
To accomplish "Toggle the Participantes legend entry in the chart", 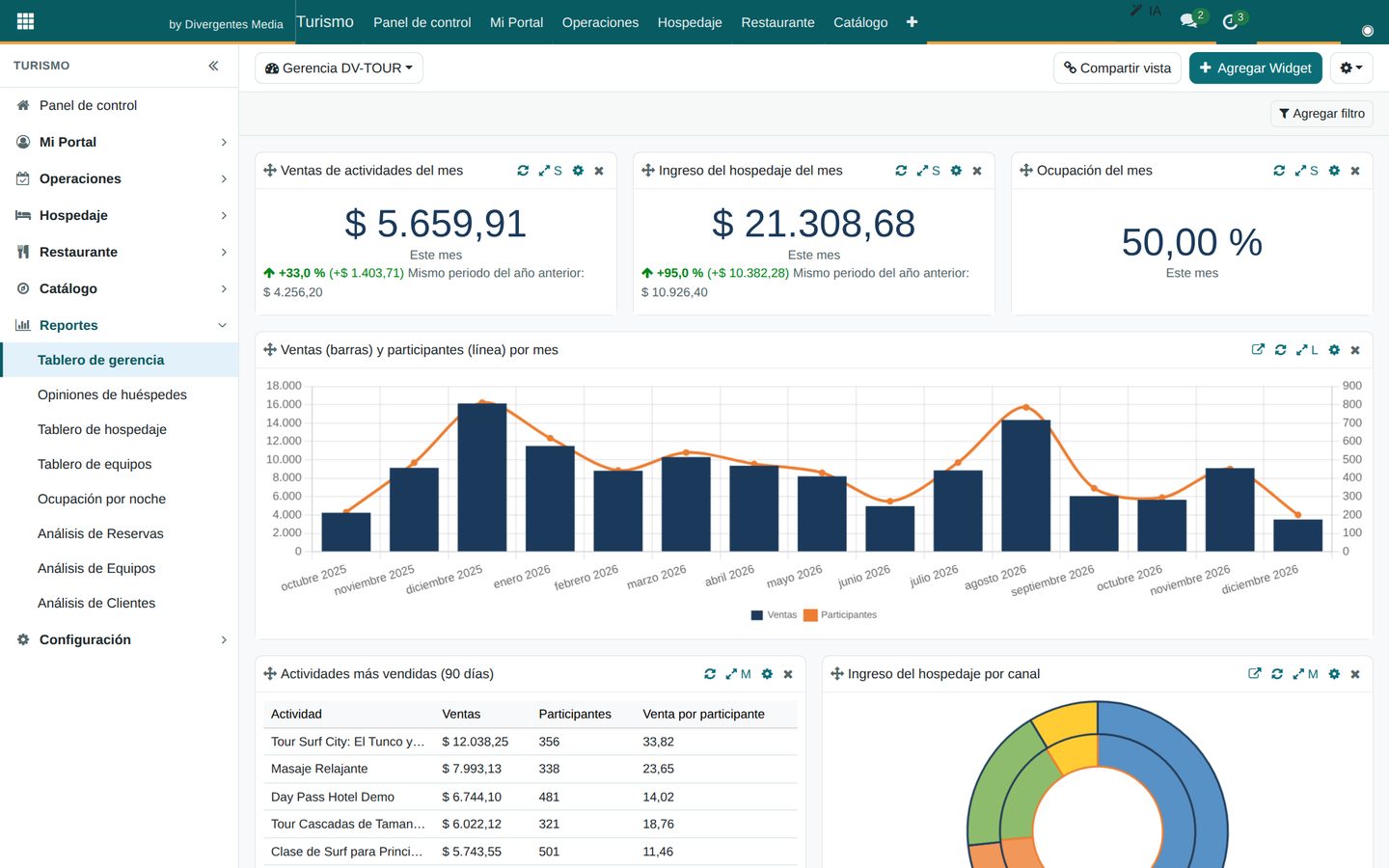I will tap(840, 614).
